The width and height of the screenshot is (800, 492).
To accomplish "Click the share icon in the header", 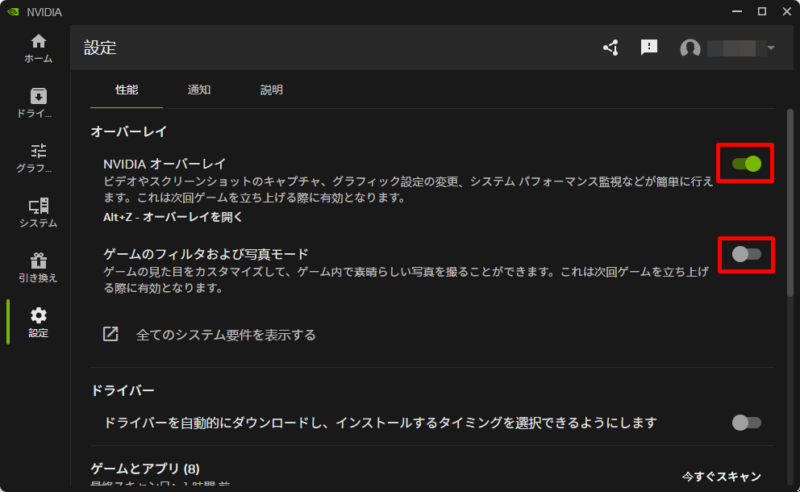I will point(611,48).
